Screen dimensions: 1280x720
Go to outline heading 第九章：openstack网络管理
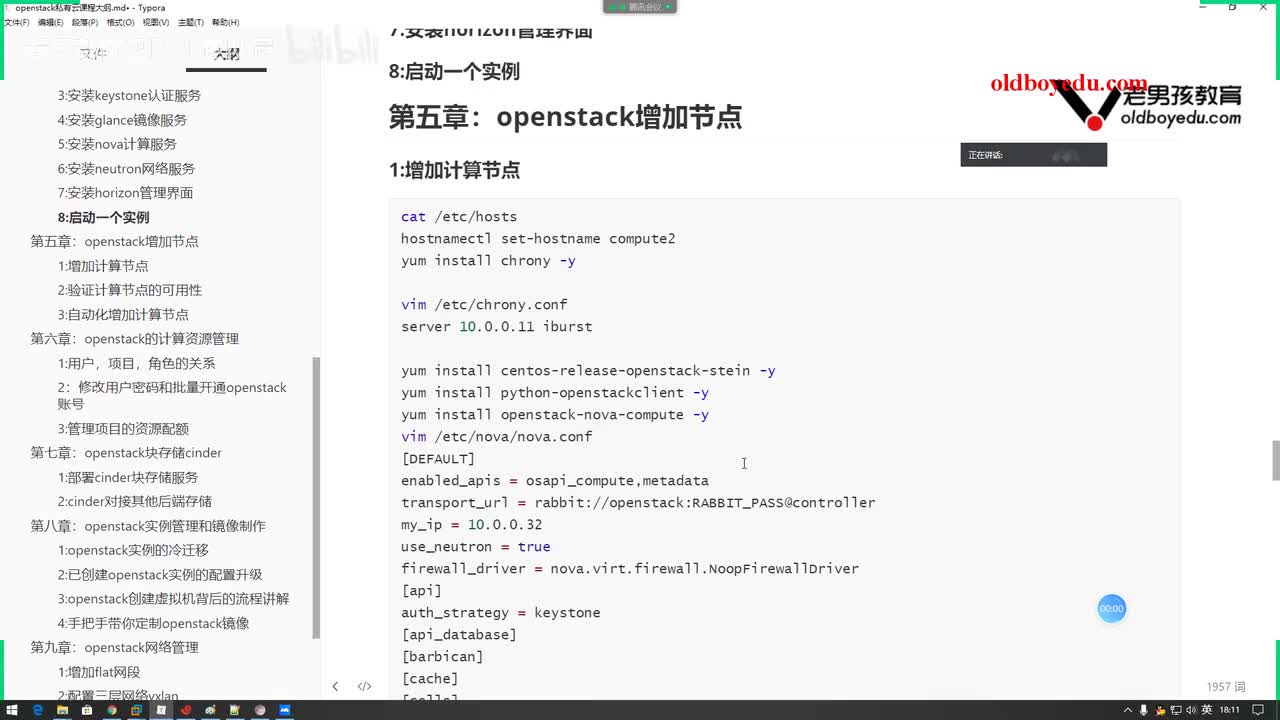pos(114,647)
